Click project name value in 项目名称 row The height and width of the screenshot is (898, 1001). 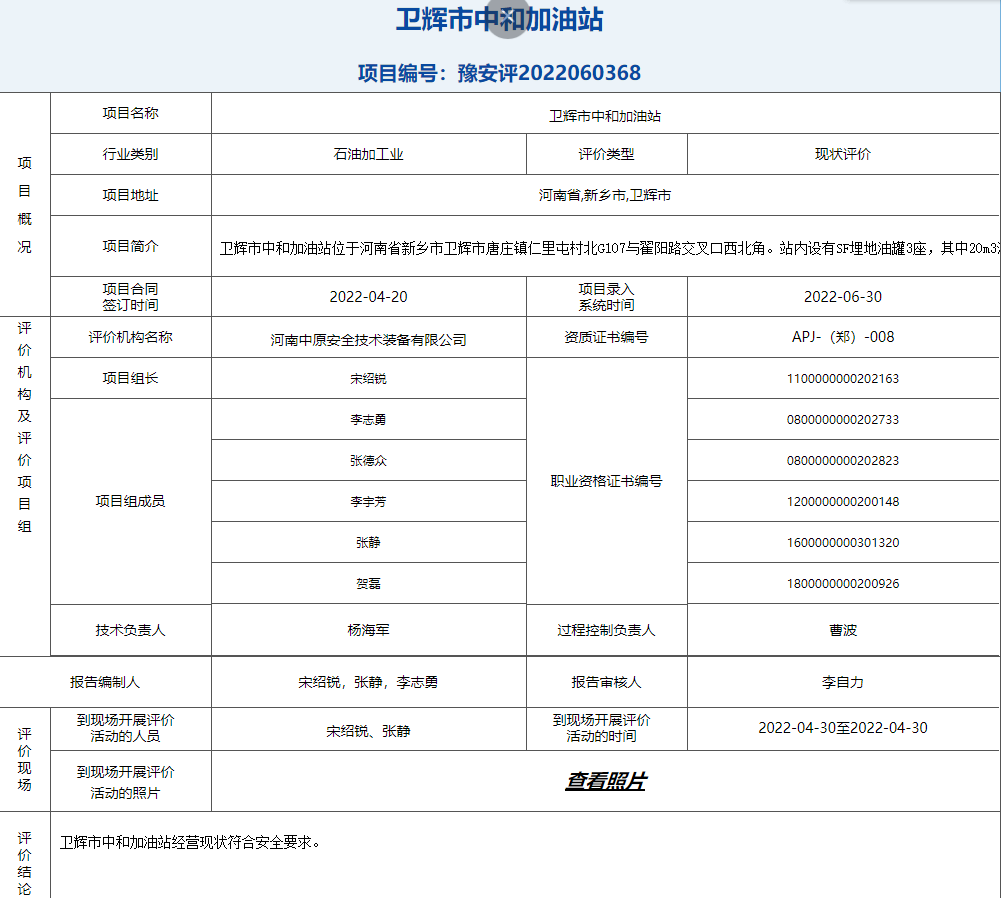(x=605, y=116)
